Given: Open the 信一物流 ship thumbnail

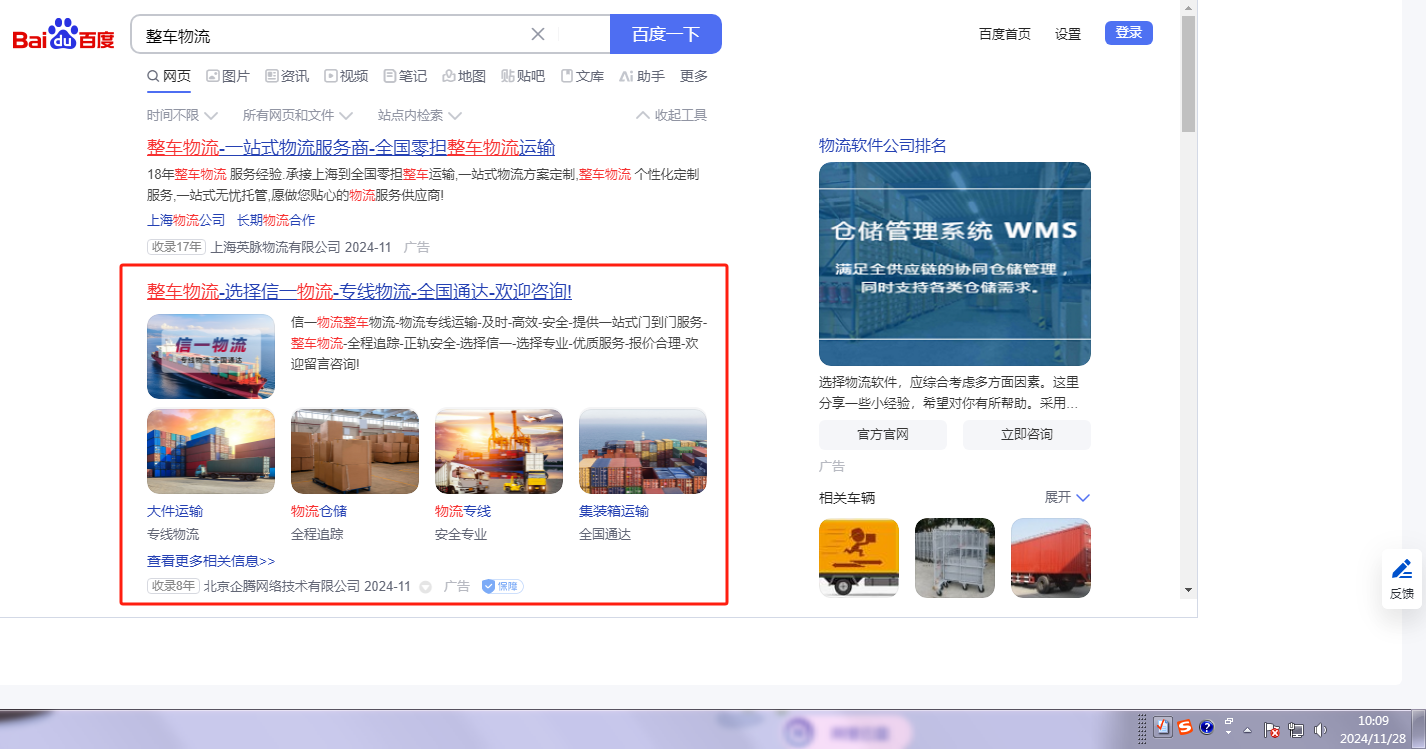Looking at the screenshot, I should pyautogui.click(x=211, y=357).
